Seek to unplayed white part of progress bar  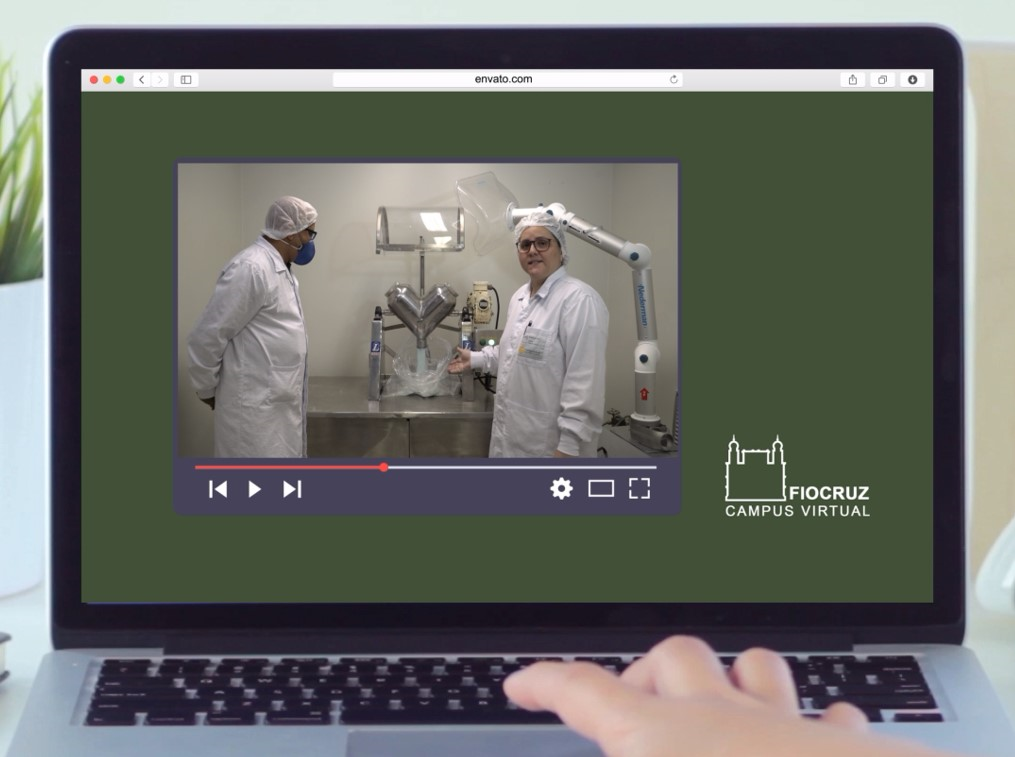pos(520,467)
